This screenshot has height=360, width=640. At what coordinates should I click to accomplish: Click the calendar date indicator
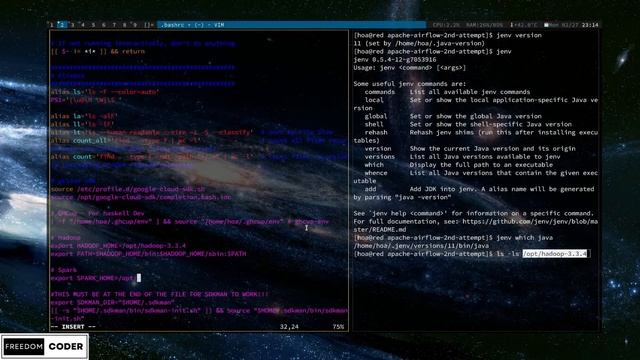click(561, 25)
